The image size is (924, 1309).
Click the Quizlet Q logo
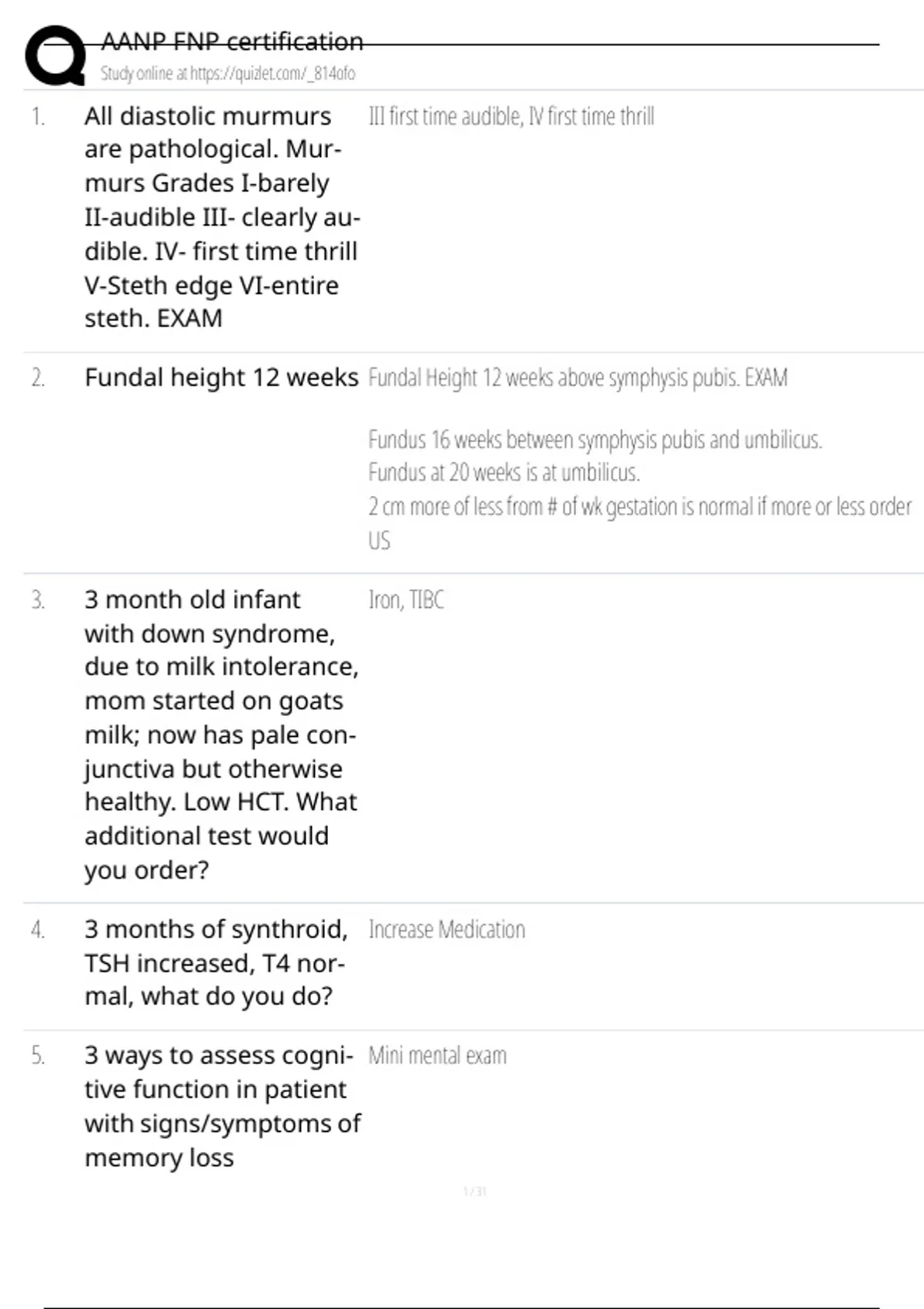(x=55, y=55)
